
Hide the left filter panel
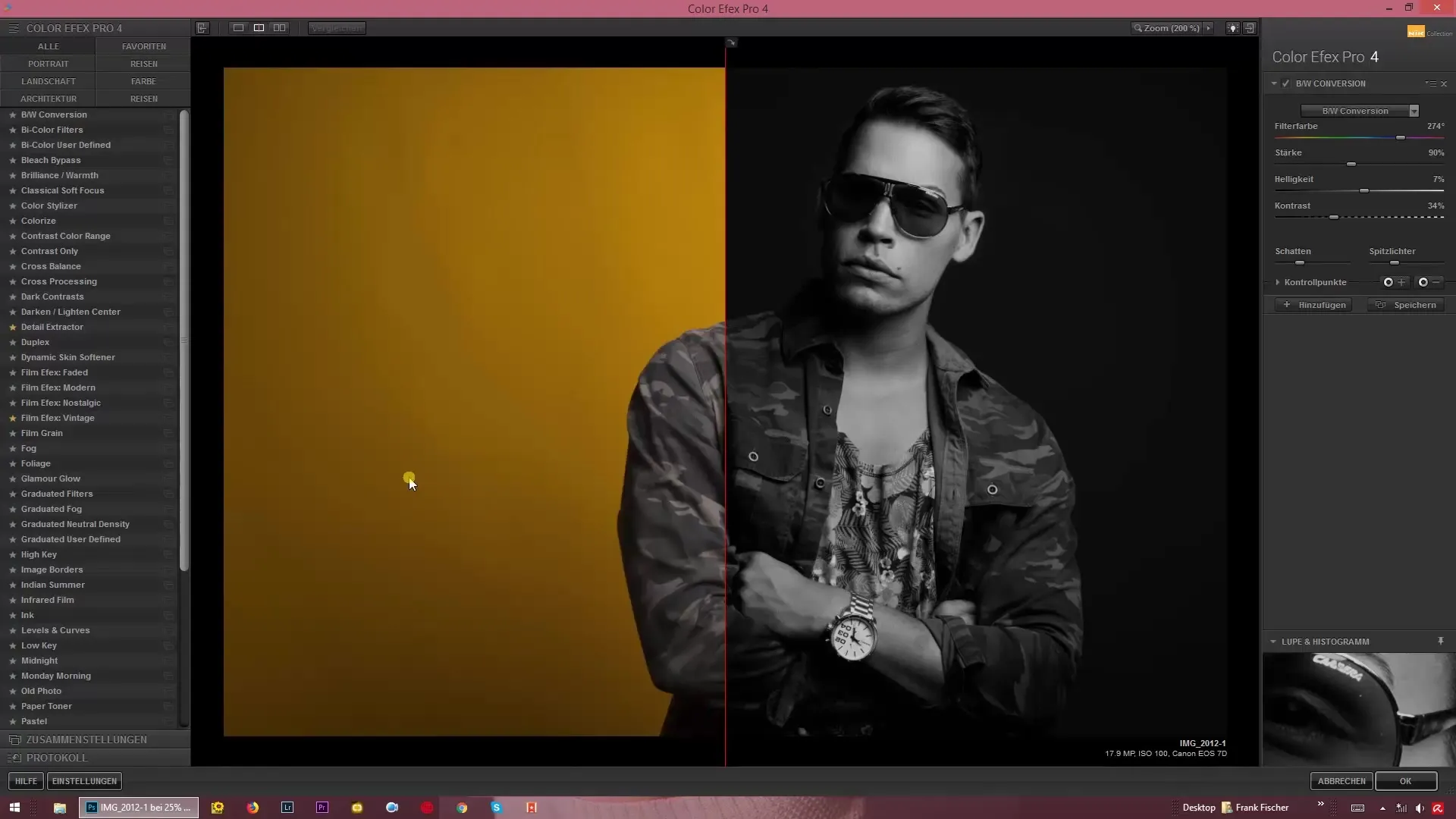click(202, 28)
